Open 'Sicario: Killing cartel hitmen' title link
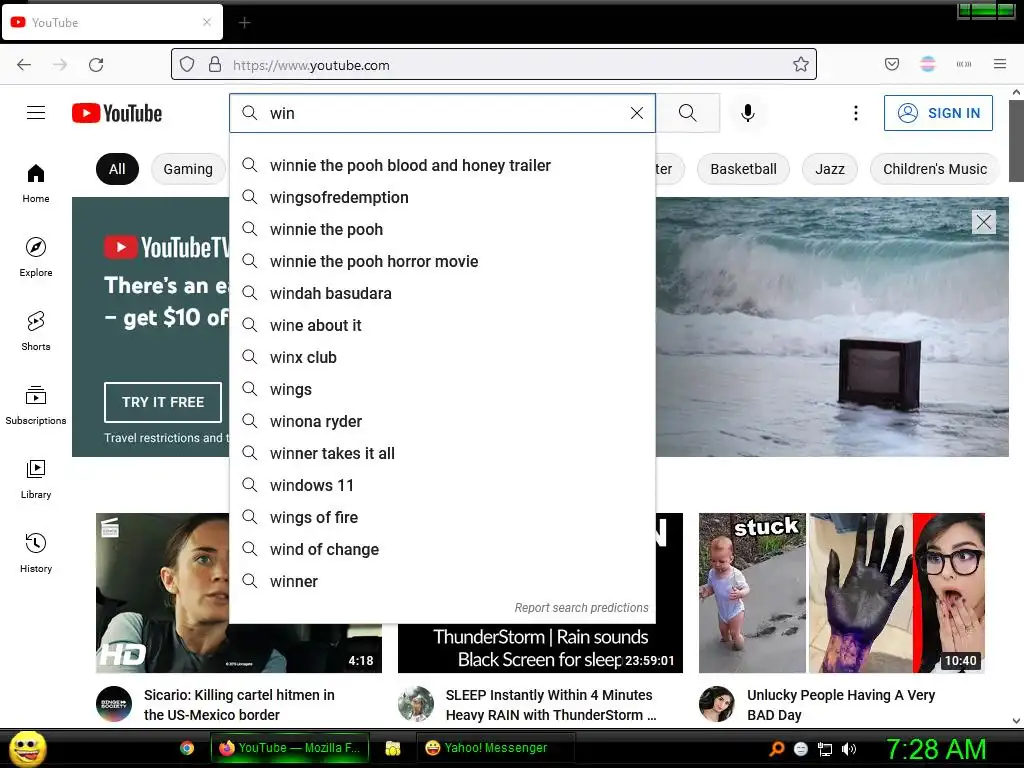 239,705
